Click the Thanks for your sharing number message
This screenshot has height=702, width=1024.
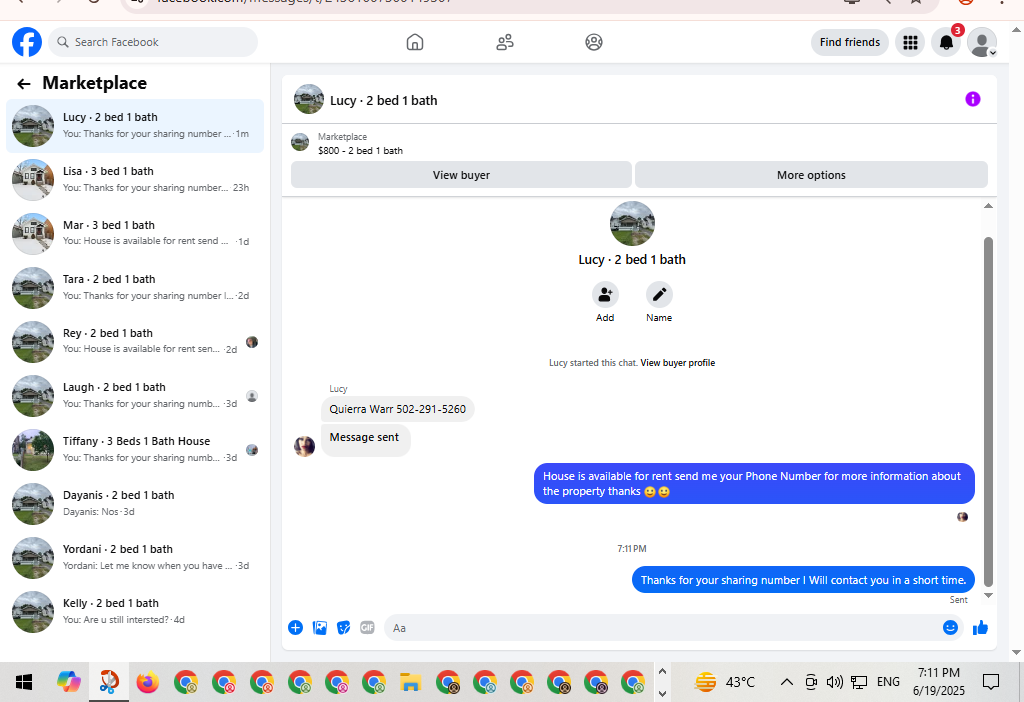pyautogui.click(x=803, y=580)
